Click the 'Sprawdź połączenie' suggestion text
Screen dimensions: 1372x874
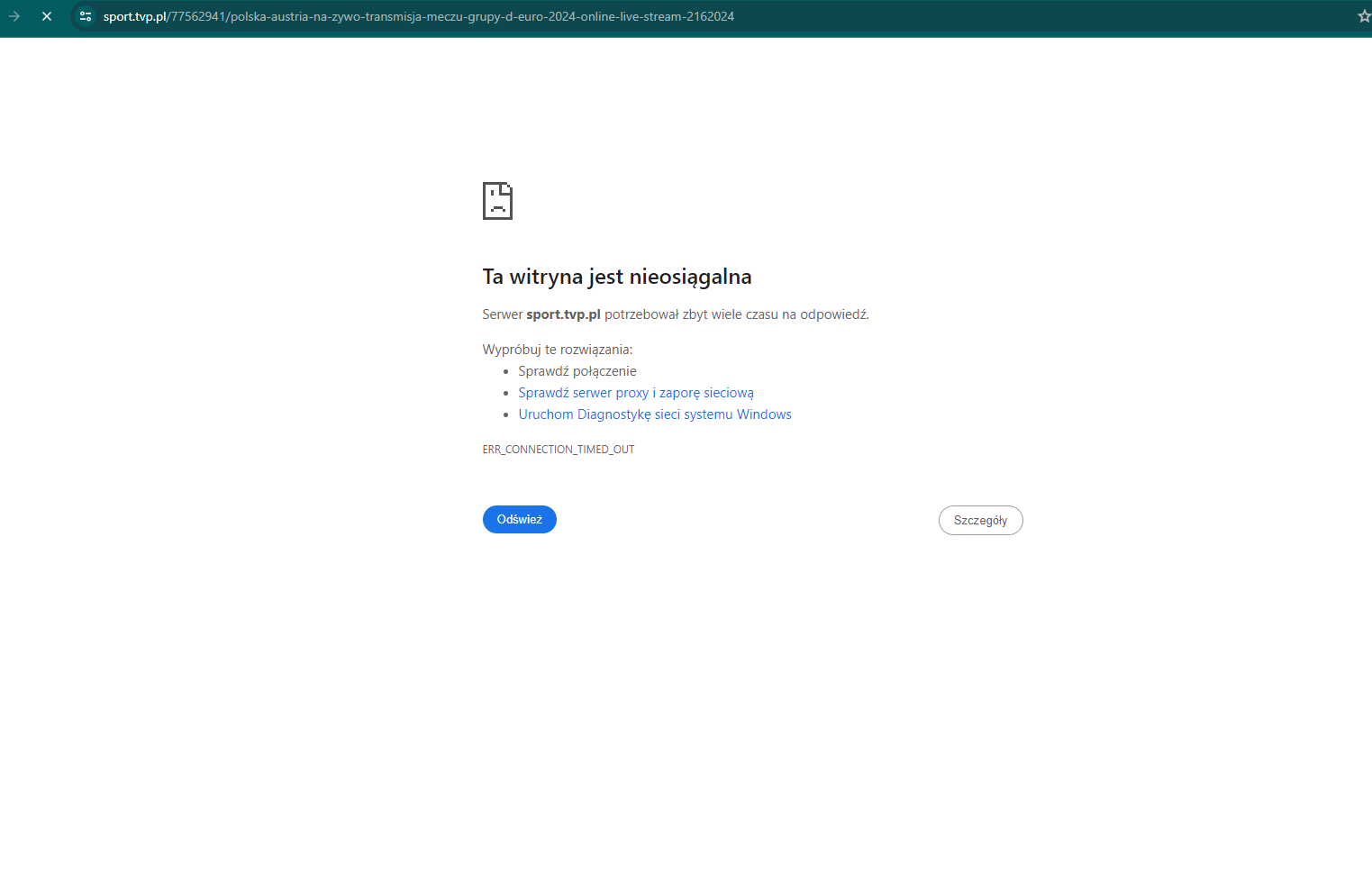pos(577,371)
